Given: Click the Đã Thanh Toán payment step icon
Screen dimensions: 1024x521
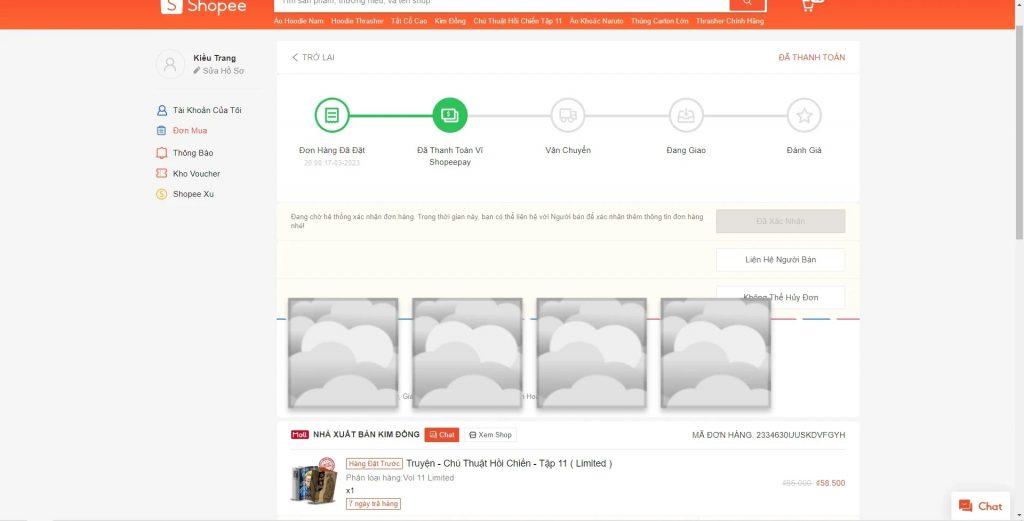Looking at the screenshot, I should (450, 116).
